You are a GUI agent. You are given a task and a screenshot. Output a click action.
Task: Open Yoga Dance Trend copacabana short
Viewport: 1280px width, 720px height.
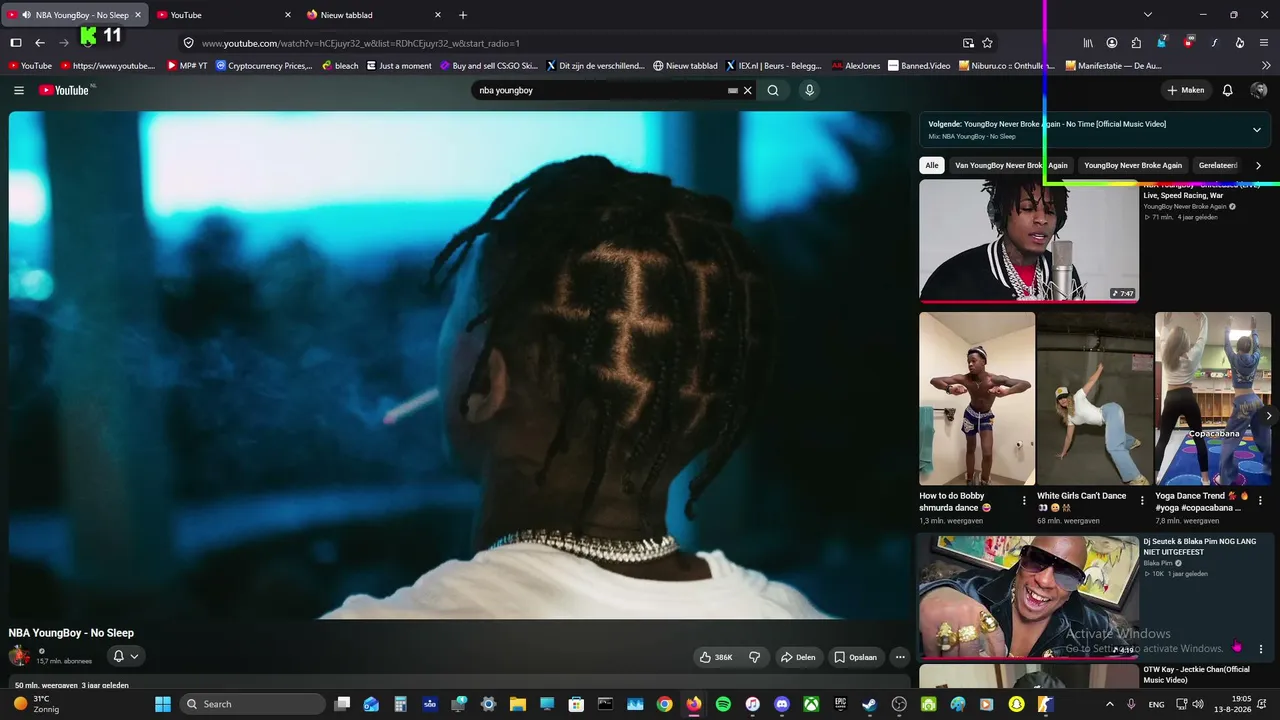coord(1213,399)
